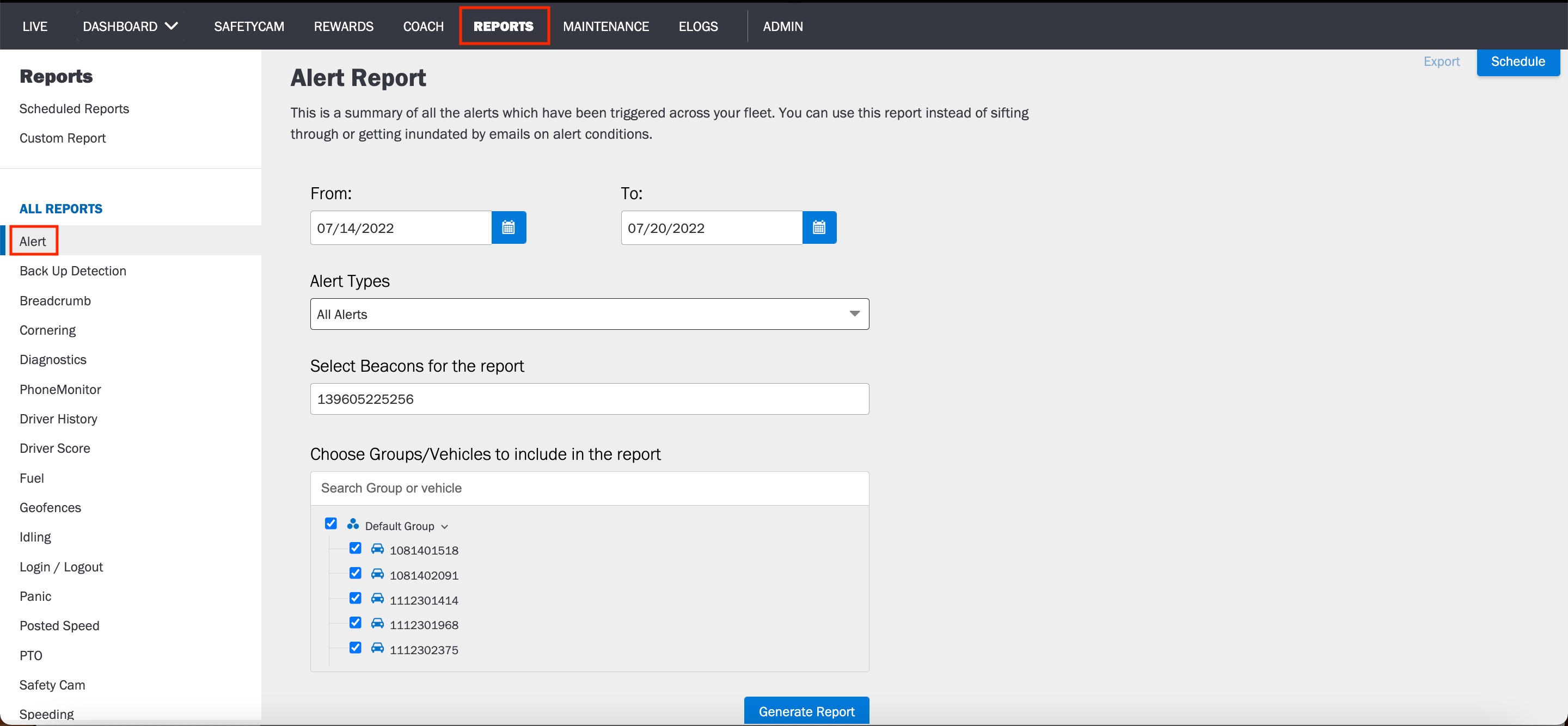Click the Schedule button
Screen dimensions: 1568x726
point(1518,61)
